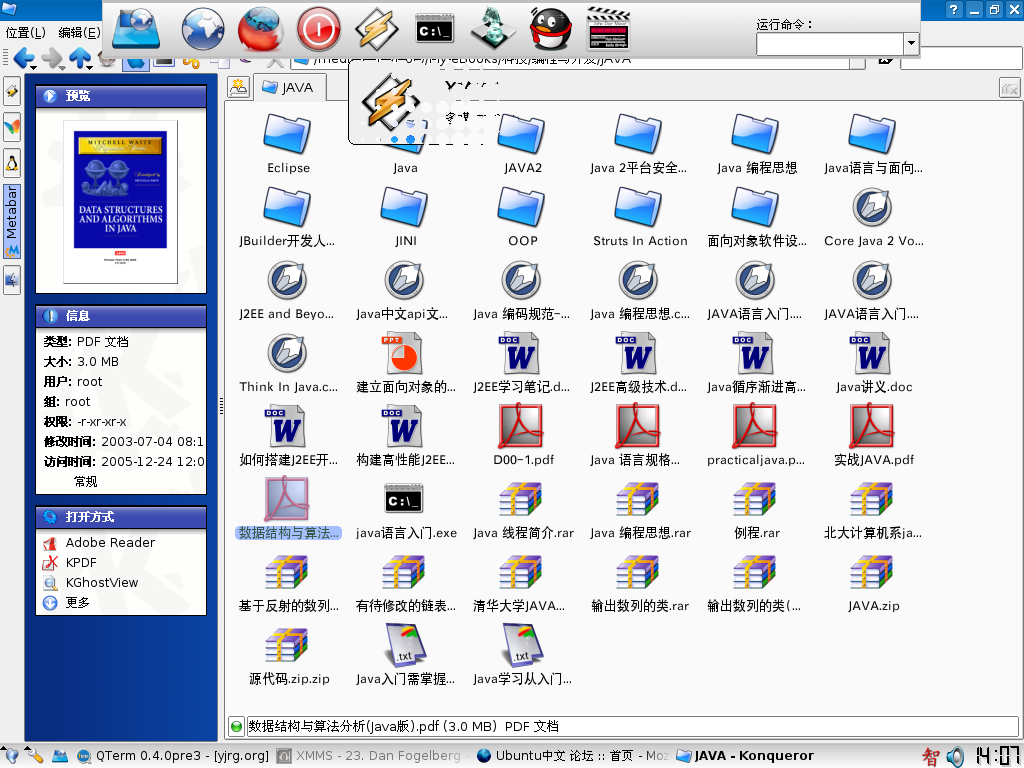Screen dimensions: 1024x768
Task: Open with Adobe Reader link
Action: [x=110, y=542]
